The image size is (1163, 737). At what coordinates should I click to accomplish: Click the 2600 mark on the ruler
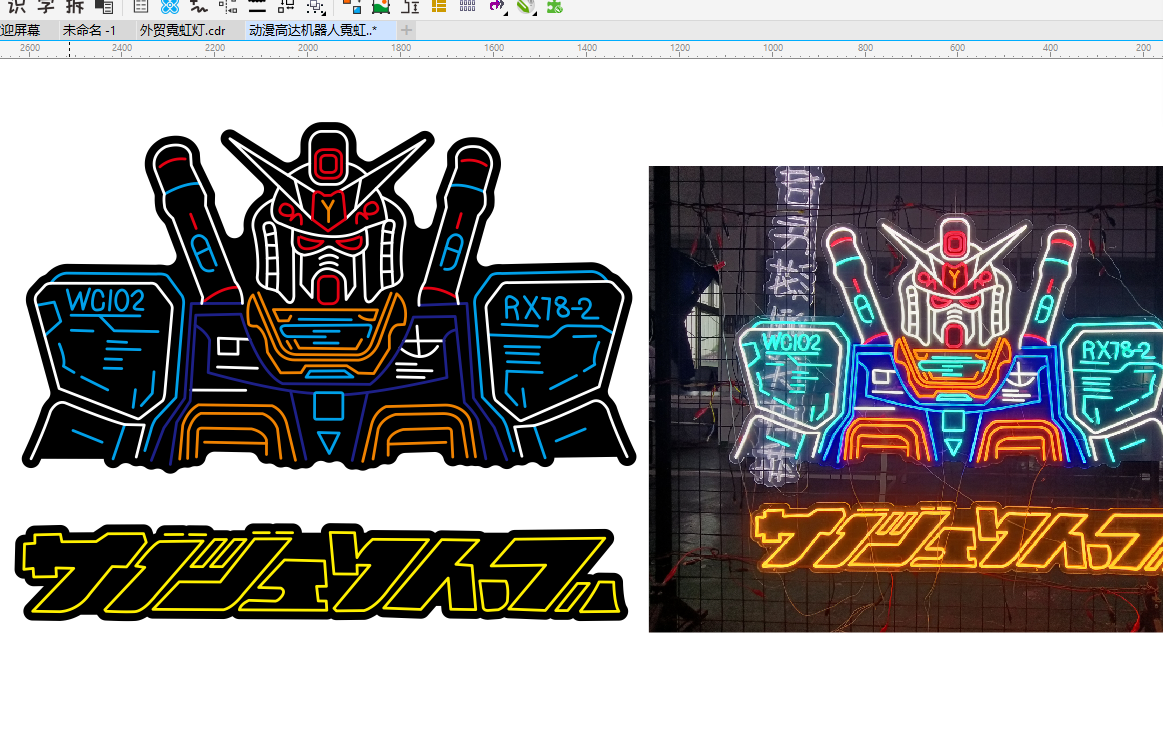click(30, 47)
